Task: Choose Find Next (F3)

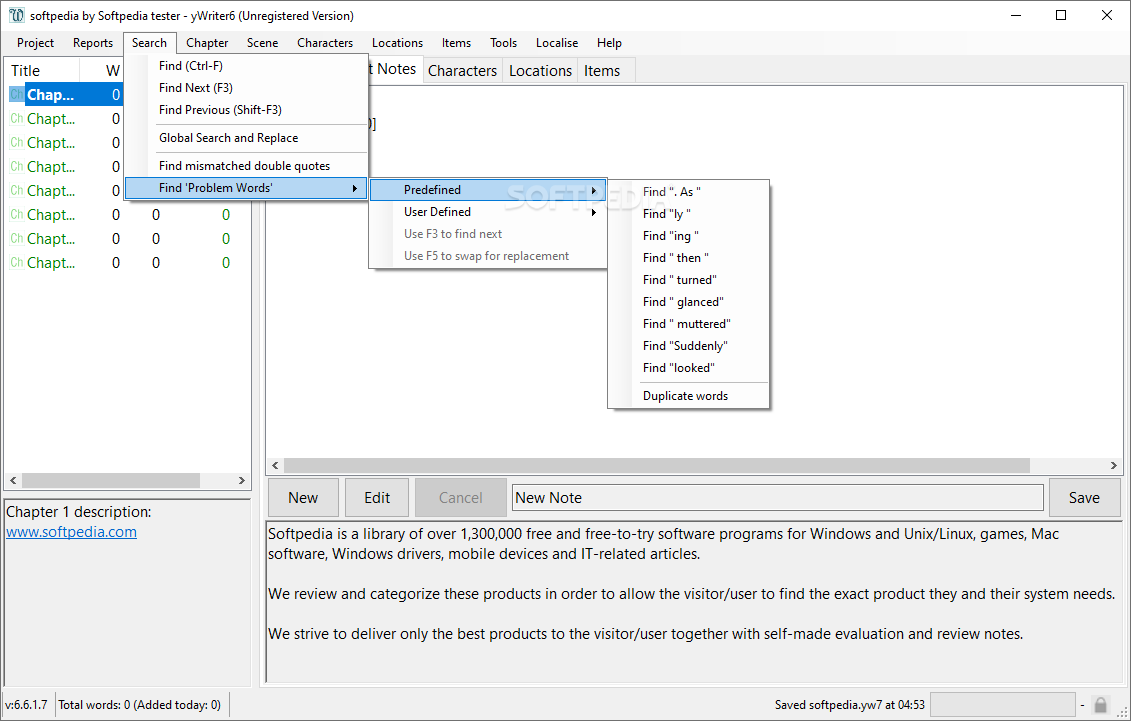Action: (x=246, y=88)
